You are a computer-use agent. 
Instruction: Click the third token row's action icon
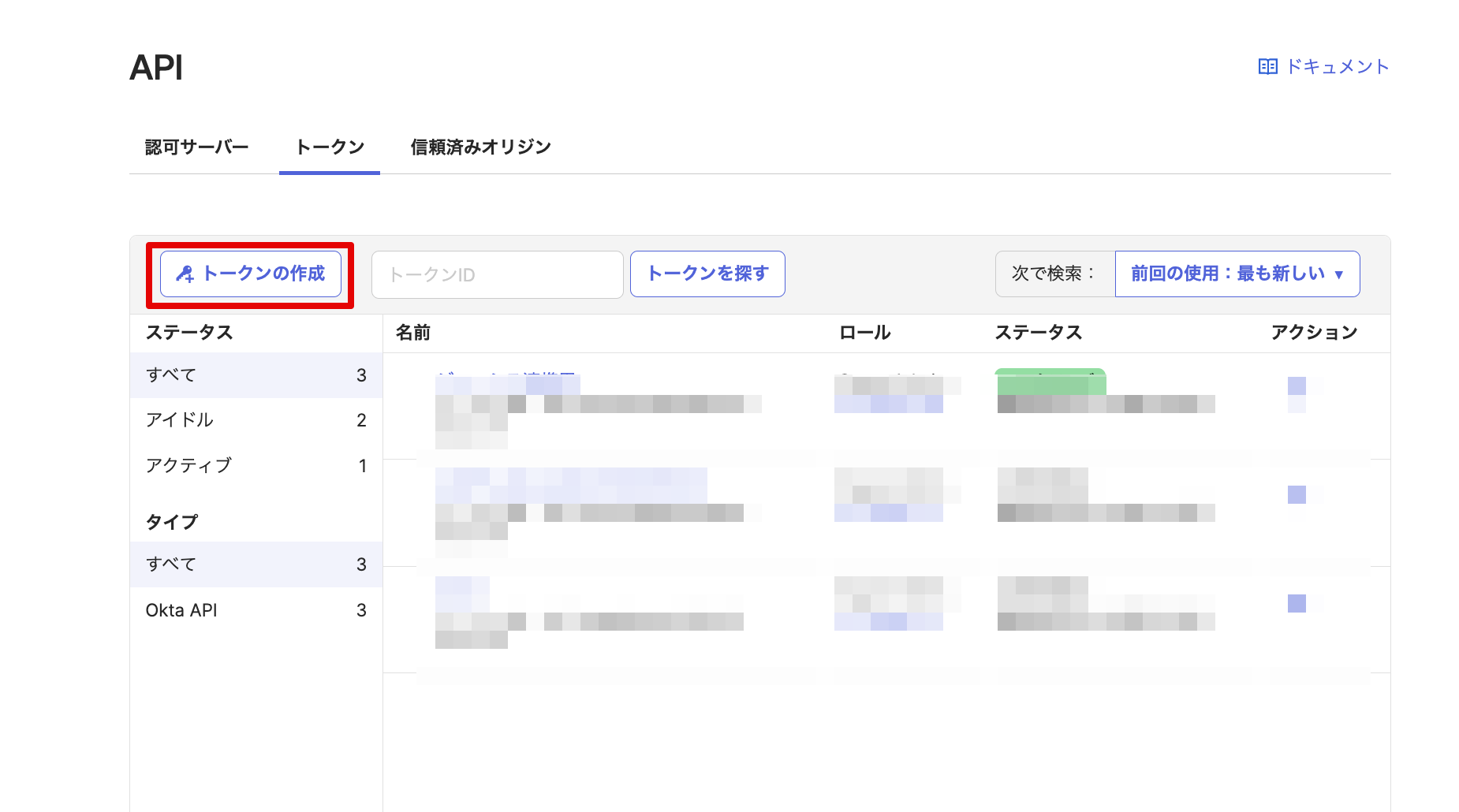[1297, 603]
